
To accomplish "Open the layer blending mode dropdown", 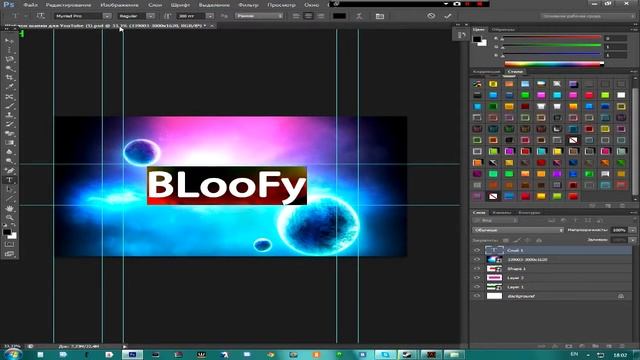I will pos(518,230).
